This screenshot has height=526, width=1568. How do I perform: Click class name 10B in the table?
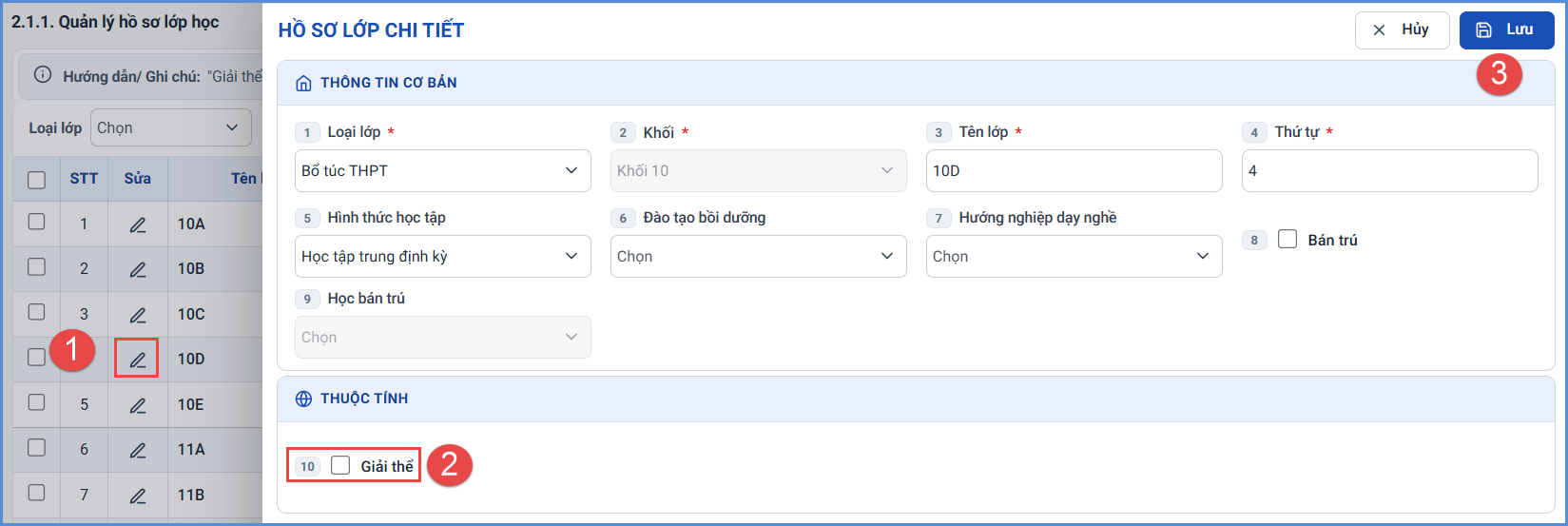[191, 268]
